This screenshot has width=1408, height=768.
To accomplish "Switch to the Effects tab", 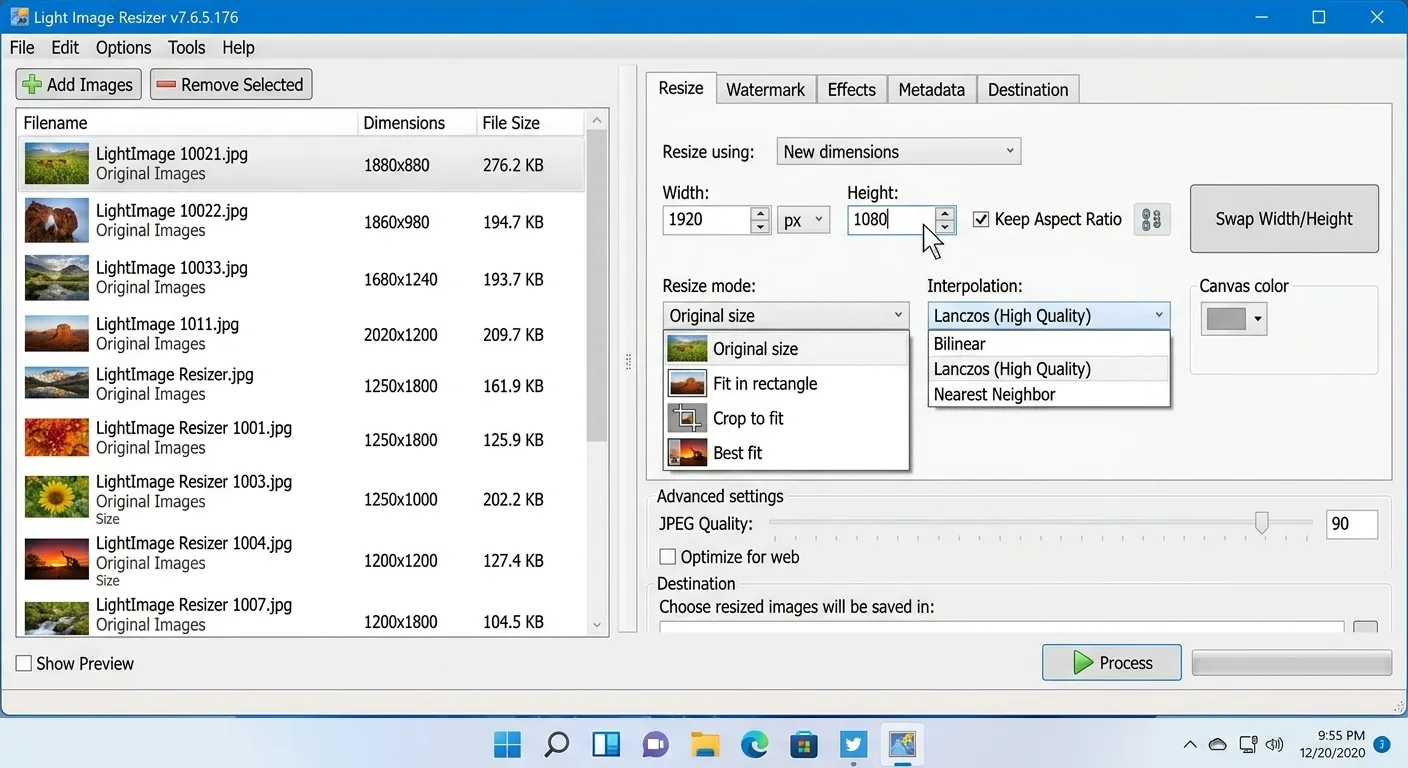I will (852, 90).
